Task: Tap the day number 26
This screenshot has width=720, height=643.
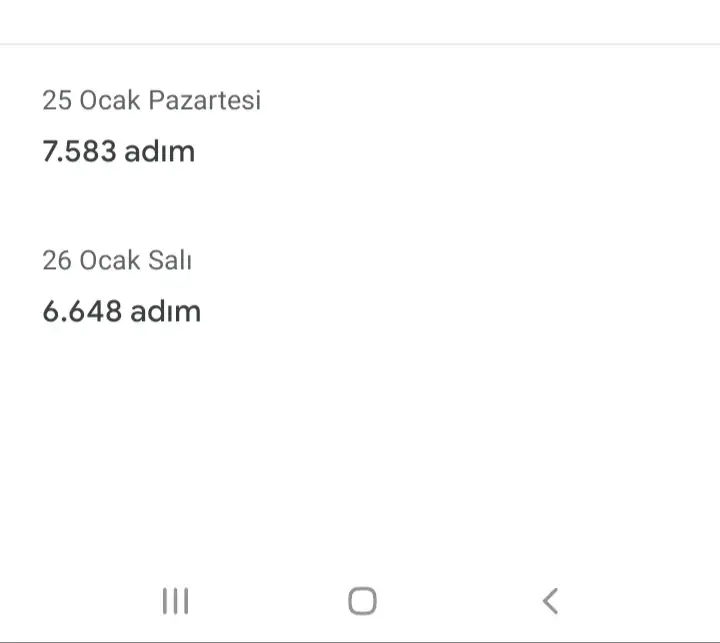Action: (56, 261)
